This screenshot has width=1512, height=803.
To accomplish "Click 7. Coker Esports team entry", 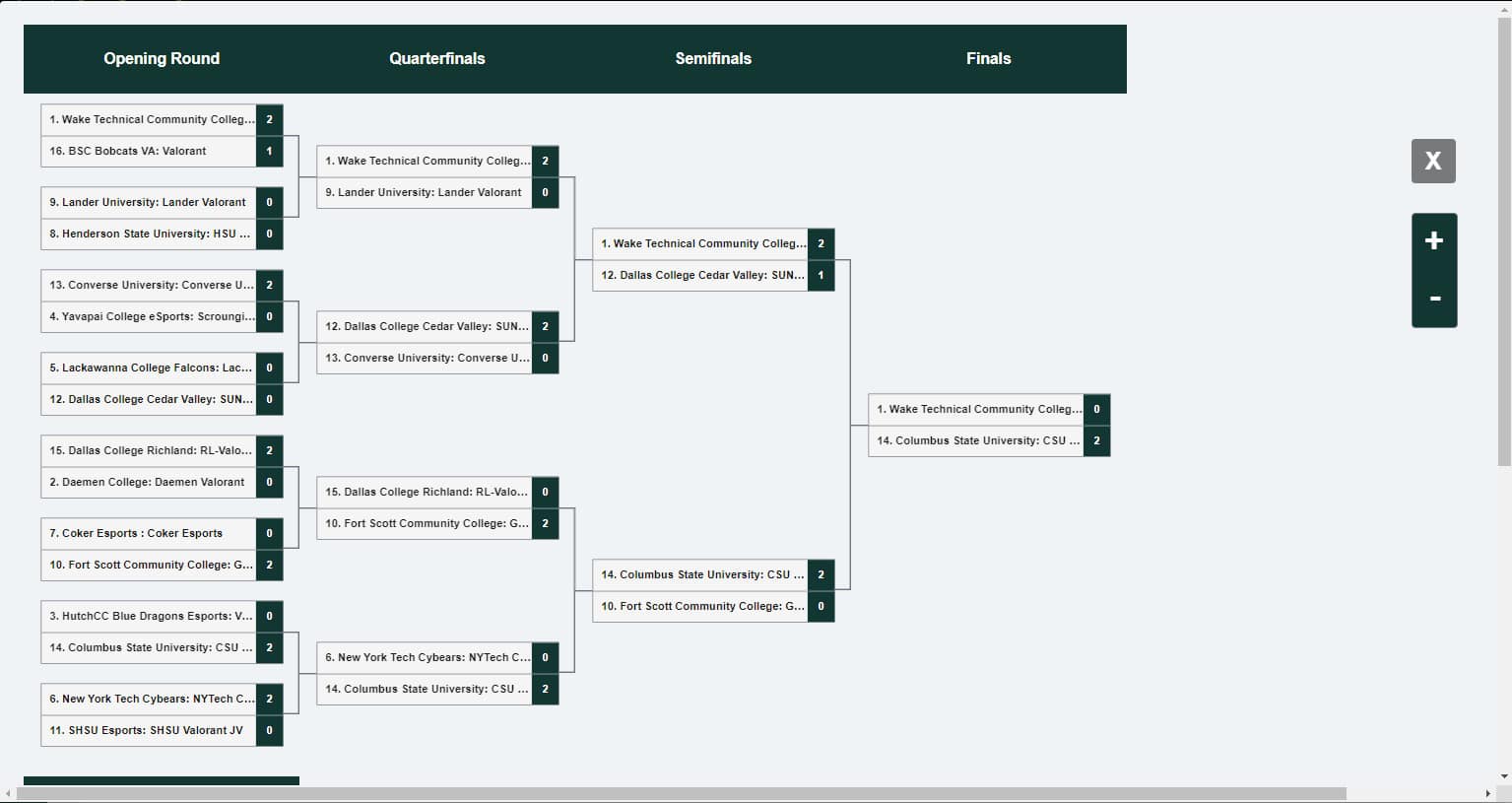I will [149, 534].
